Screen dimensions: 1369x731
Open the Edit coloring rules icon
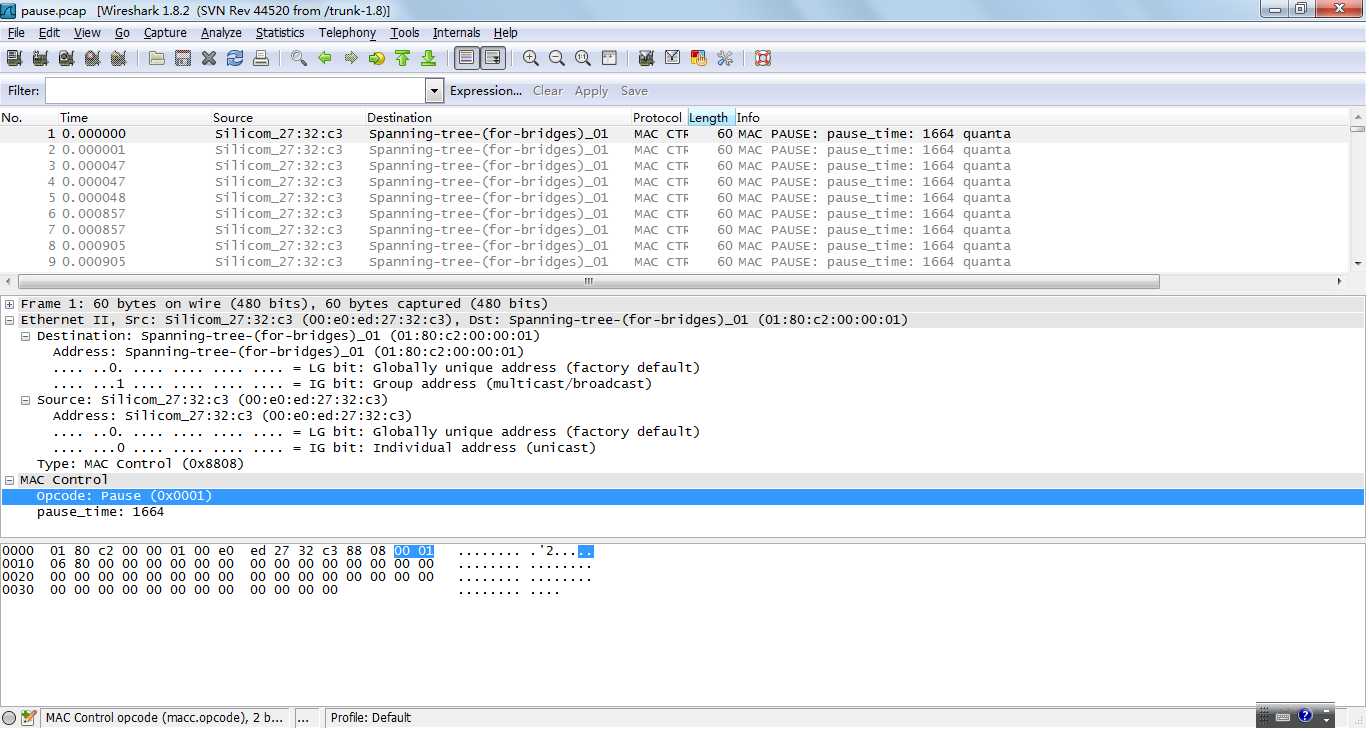click(x=698, y=58)
